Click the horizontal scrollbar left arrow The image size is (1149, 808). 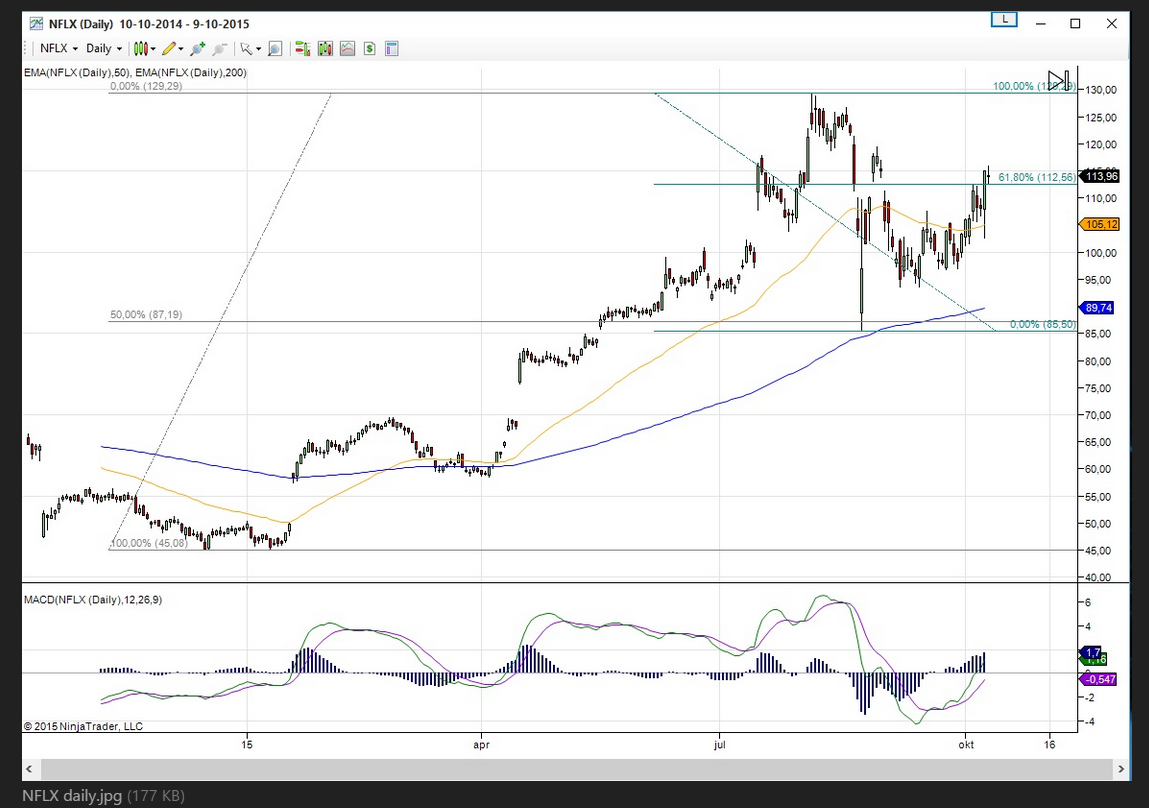coord(29,769)
